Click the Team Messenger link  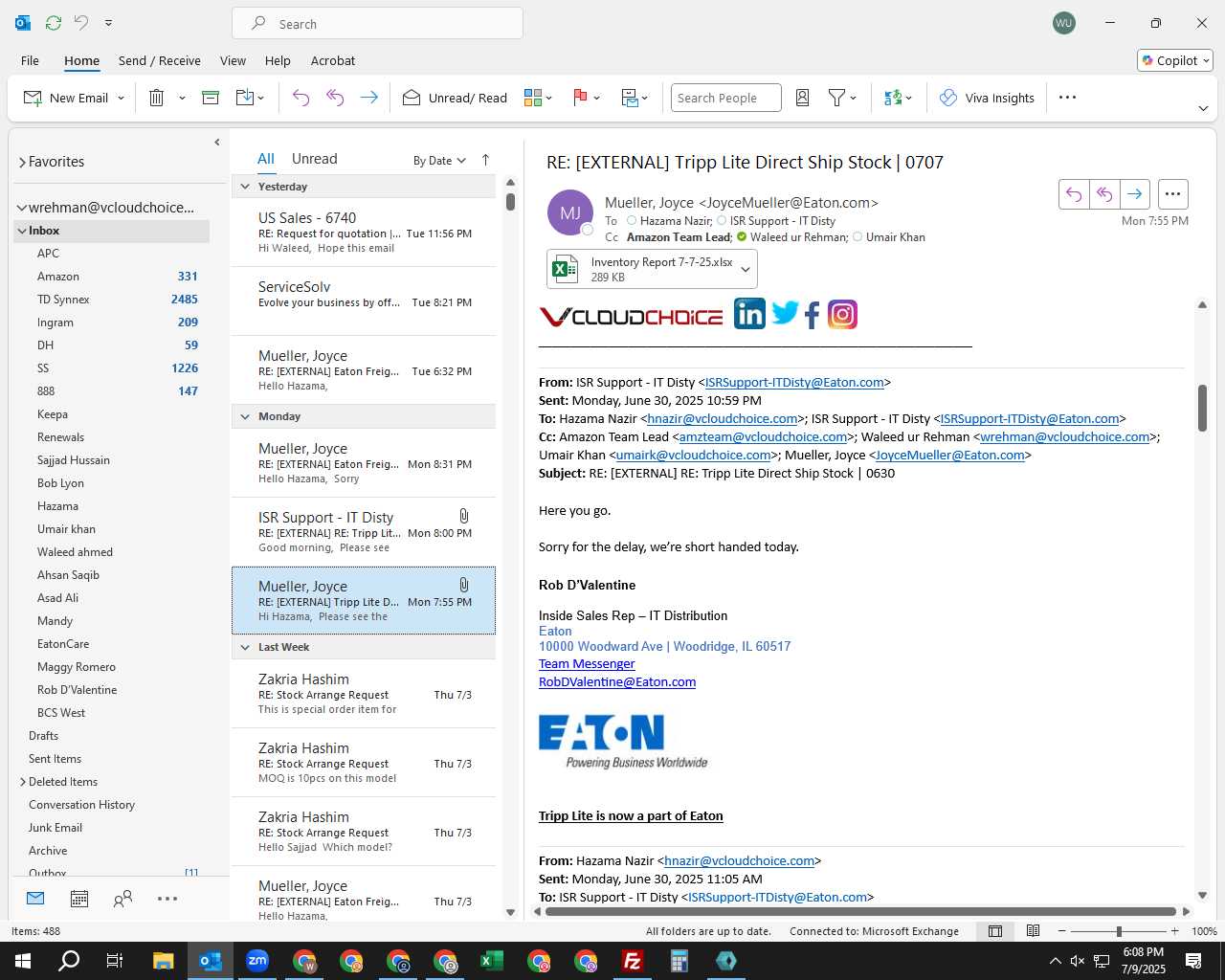(587, 664)
